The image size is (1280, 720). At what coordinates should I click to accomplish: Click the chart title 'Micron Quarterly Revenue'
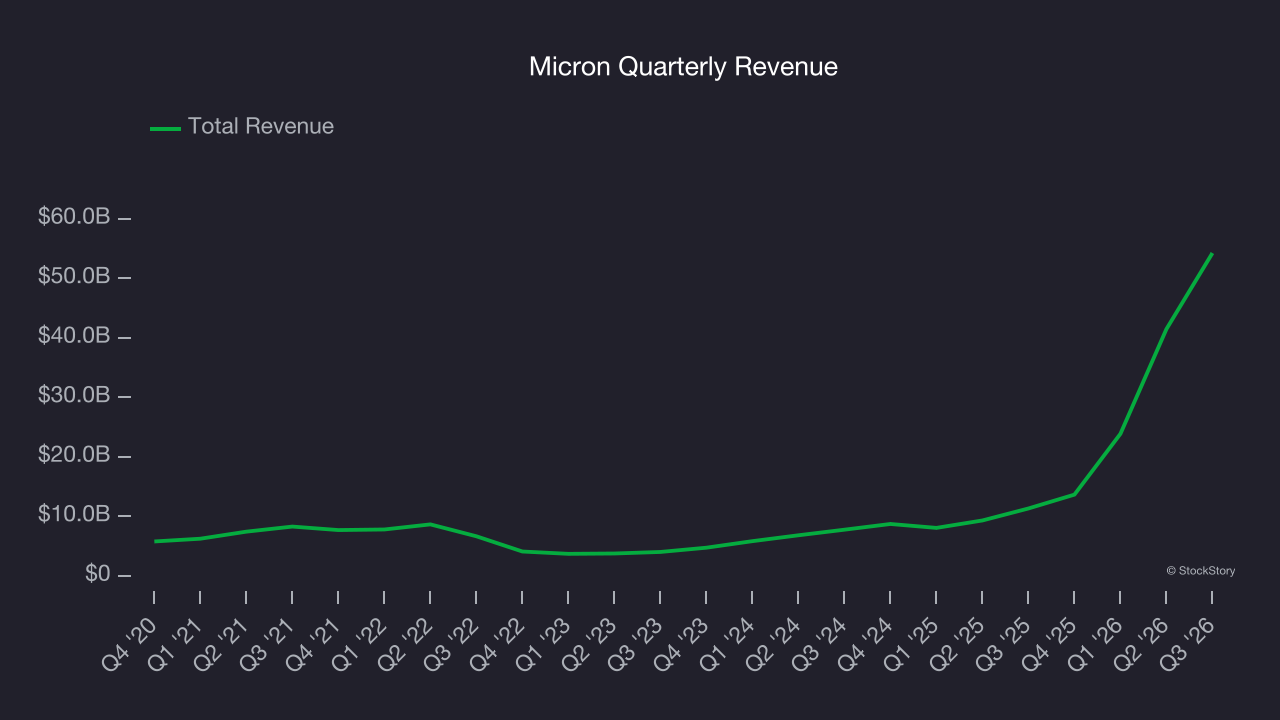coord(683,67)
